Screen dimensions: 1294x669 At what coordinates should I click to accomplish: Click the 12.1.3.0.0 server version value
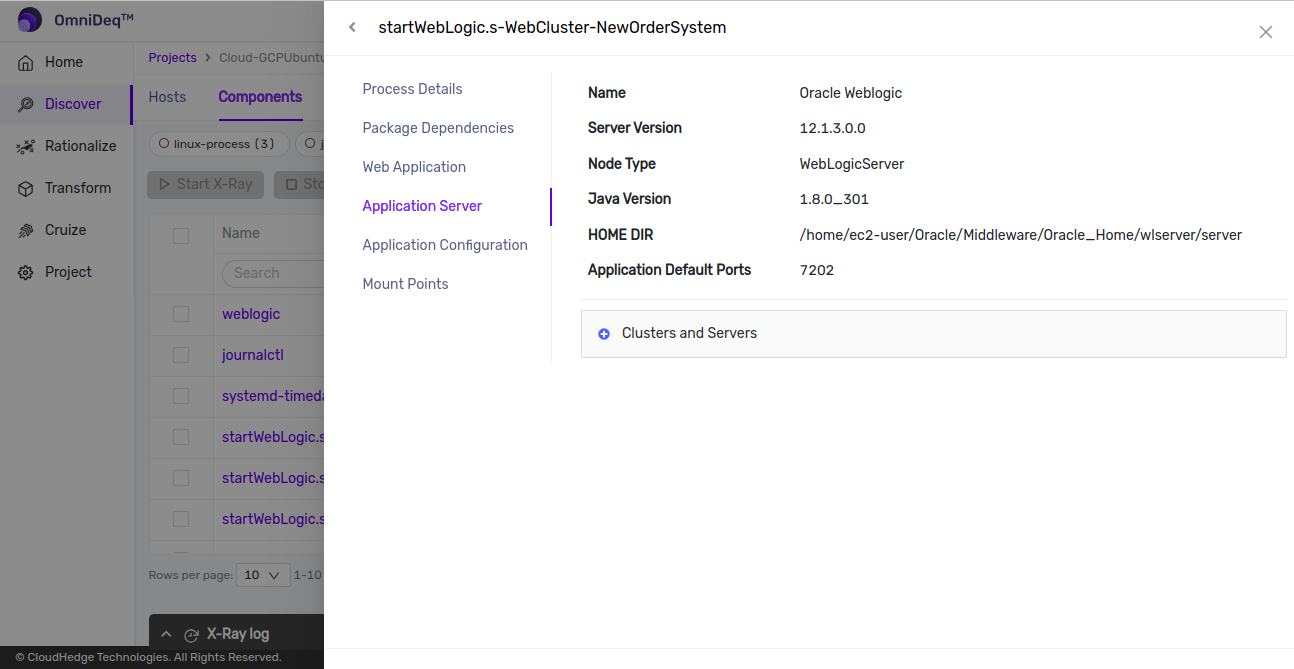[833, 129]
